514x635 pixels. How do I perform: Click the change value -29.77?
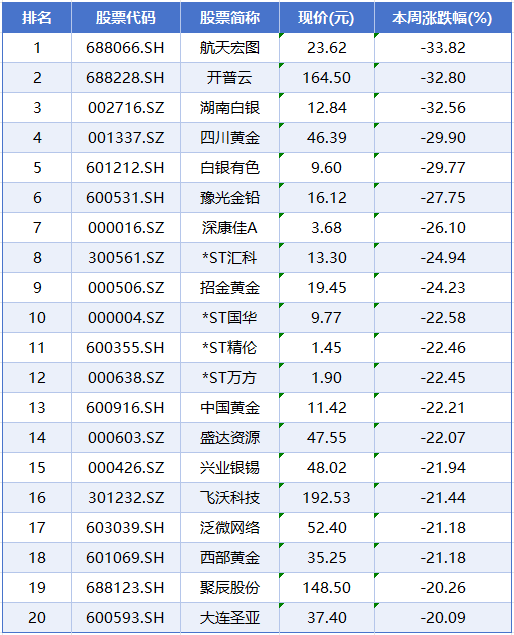443,168
